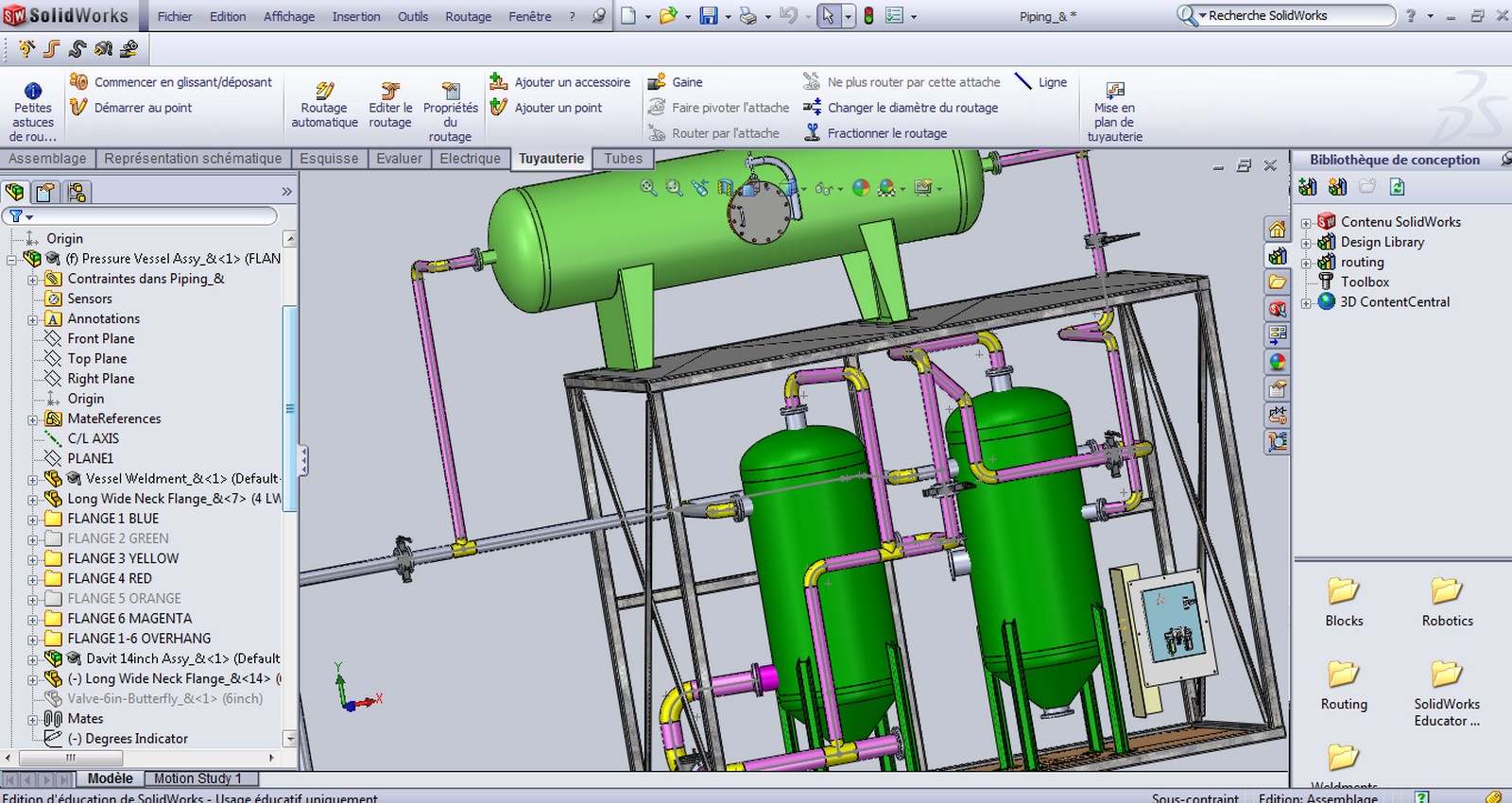Click the Previous View icon

coord(699,188)
